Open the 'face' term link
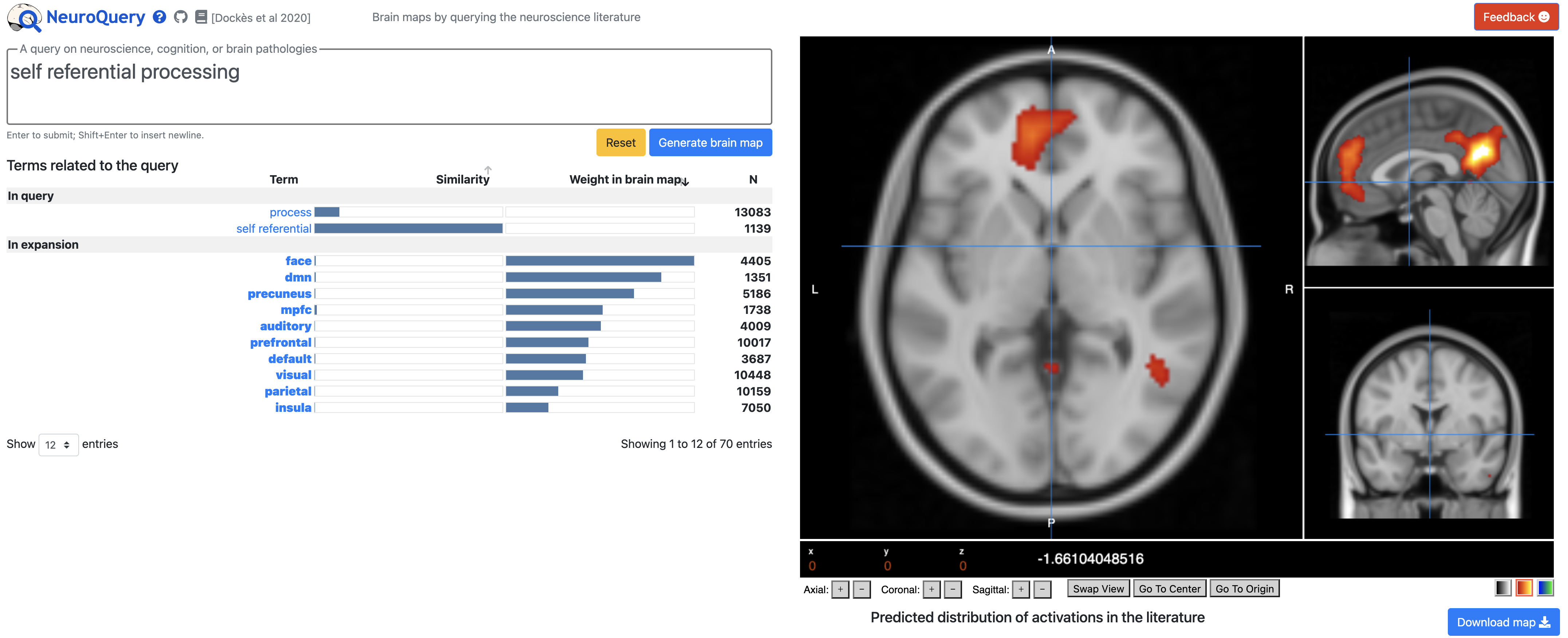The height and width of the screenshot is (638, 1568). click(298, 261)
